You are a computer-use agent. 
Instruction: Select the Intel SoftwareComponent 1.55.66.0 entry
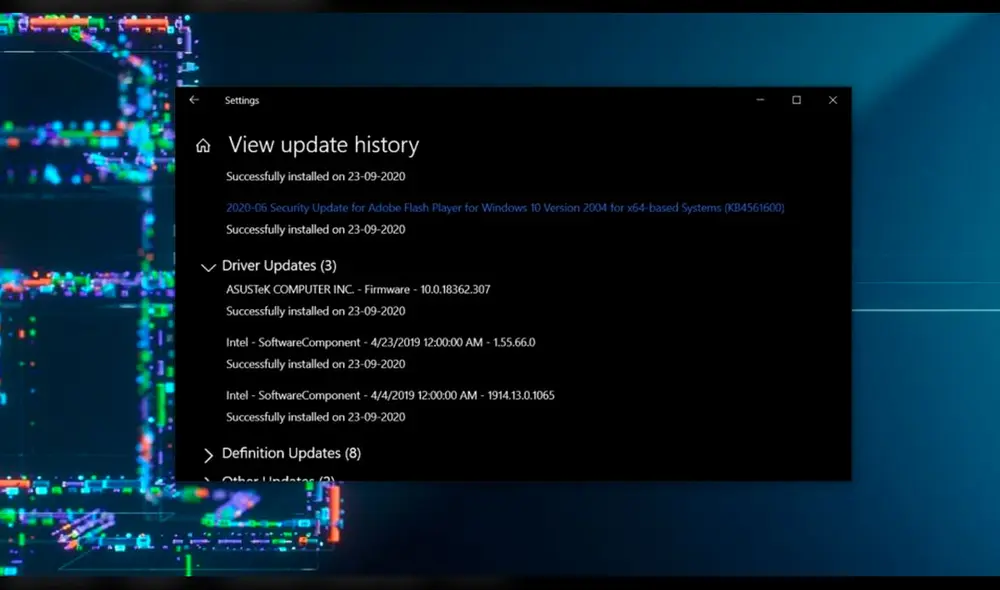(x=381, y=341)
